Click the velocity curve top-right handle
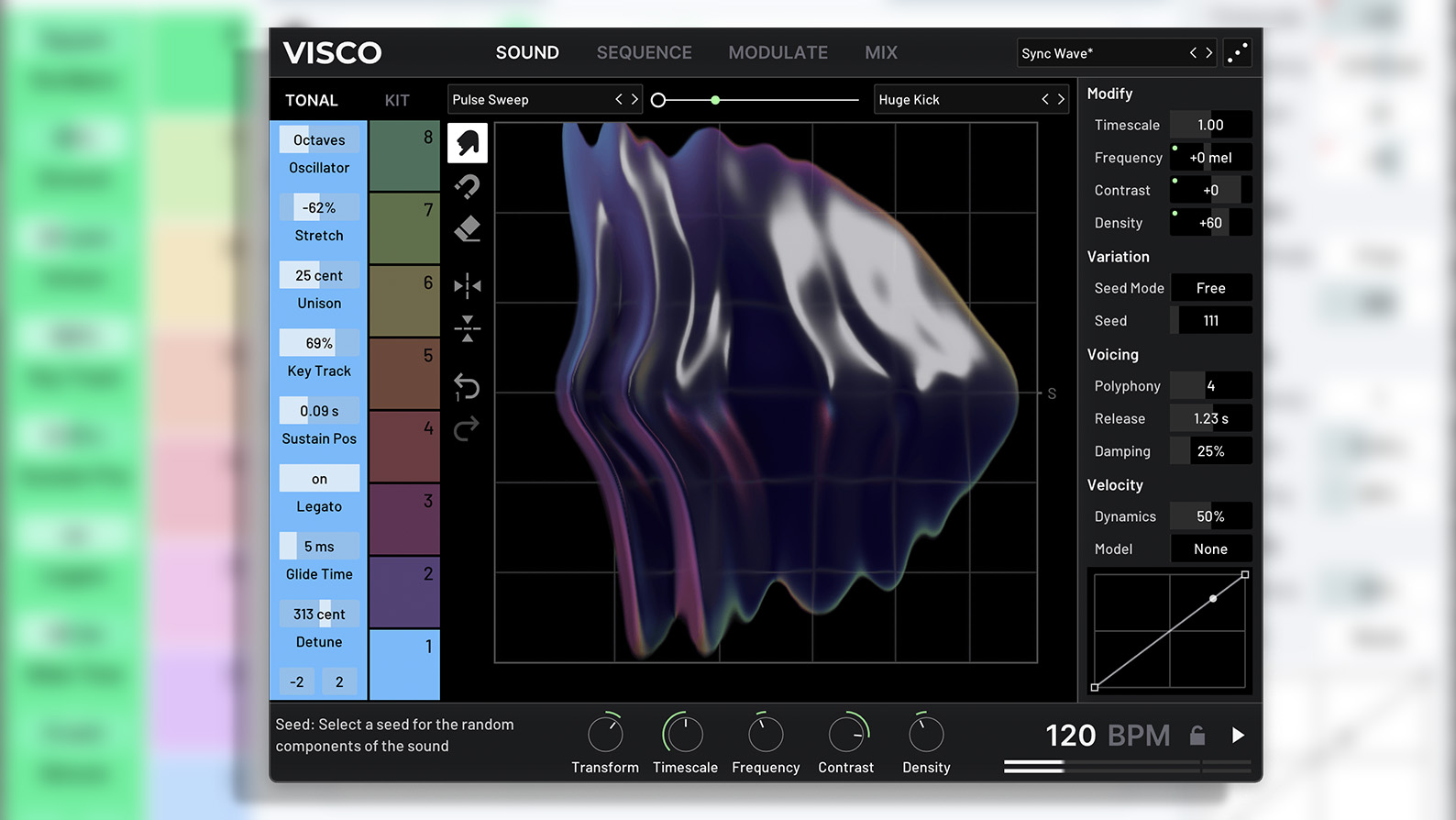1456x820 pixels. [1245, 575]
